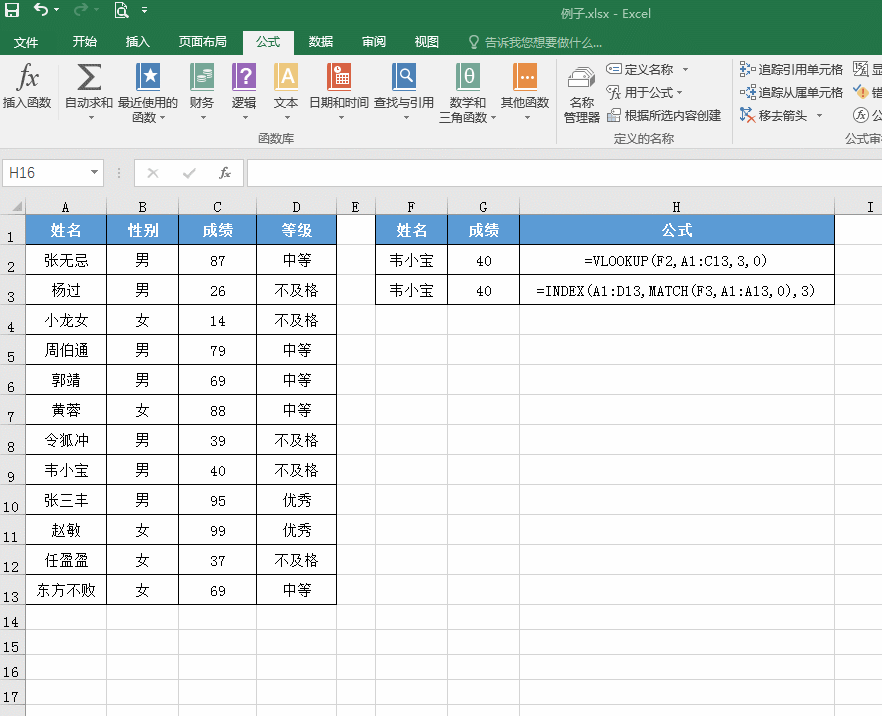Open the 其他函数 icon
The image size is (882, 716).
click(525, 77)
